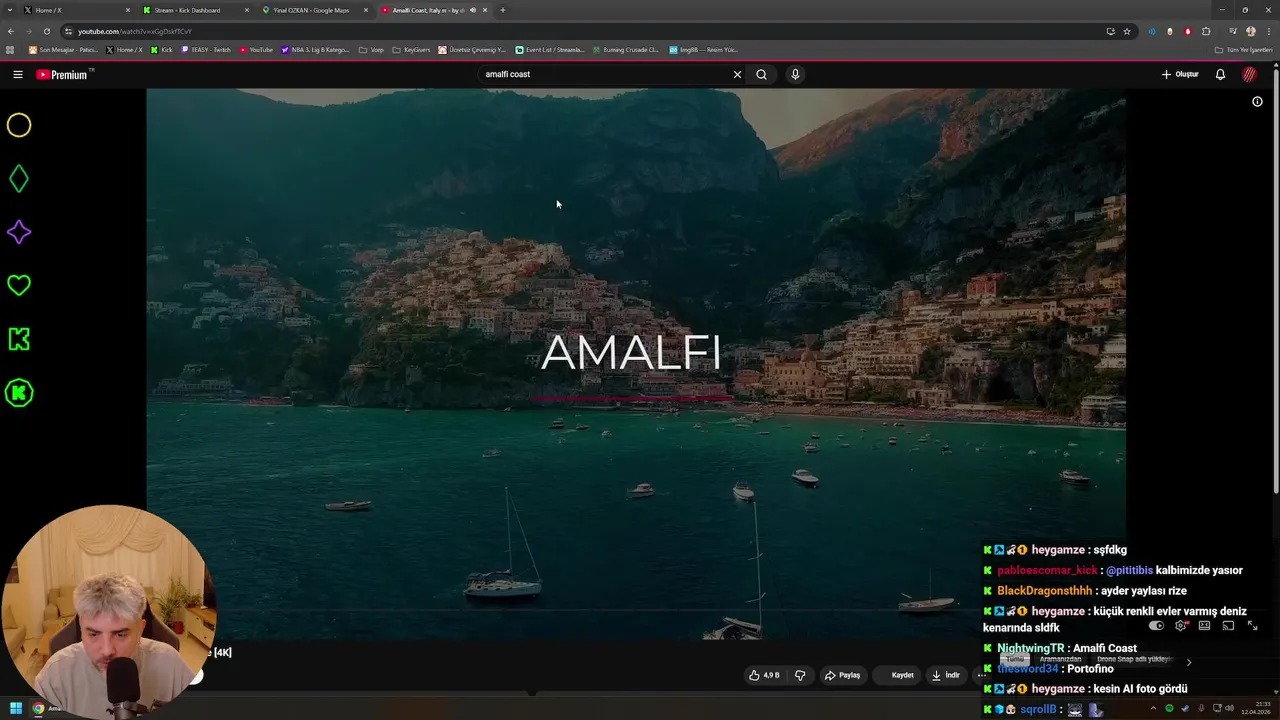Switch to Stream - Kick Dashboard tab
Viewport: 1280px width, 720px height.
point(195,10)
